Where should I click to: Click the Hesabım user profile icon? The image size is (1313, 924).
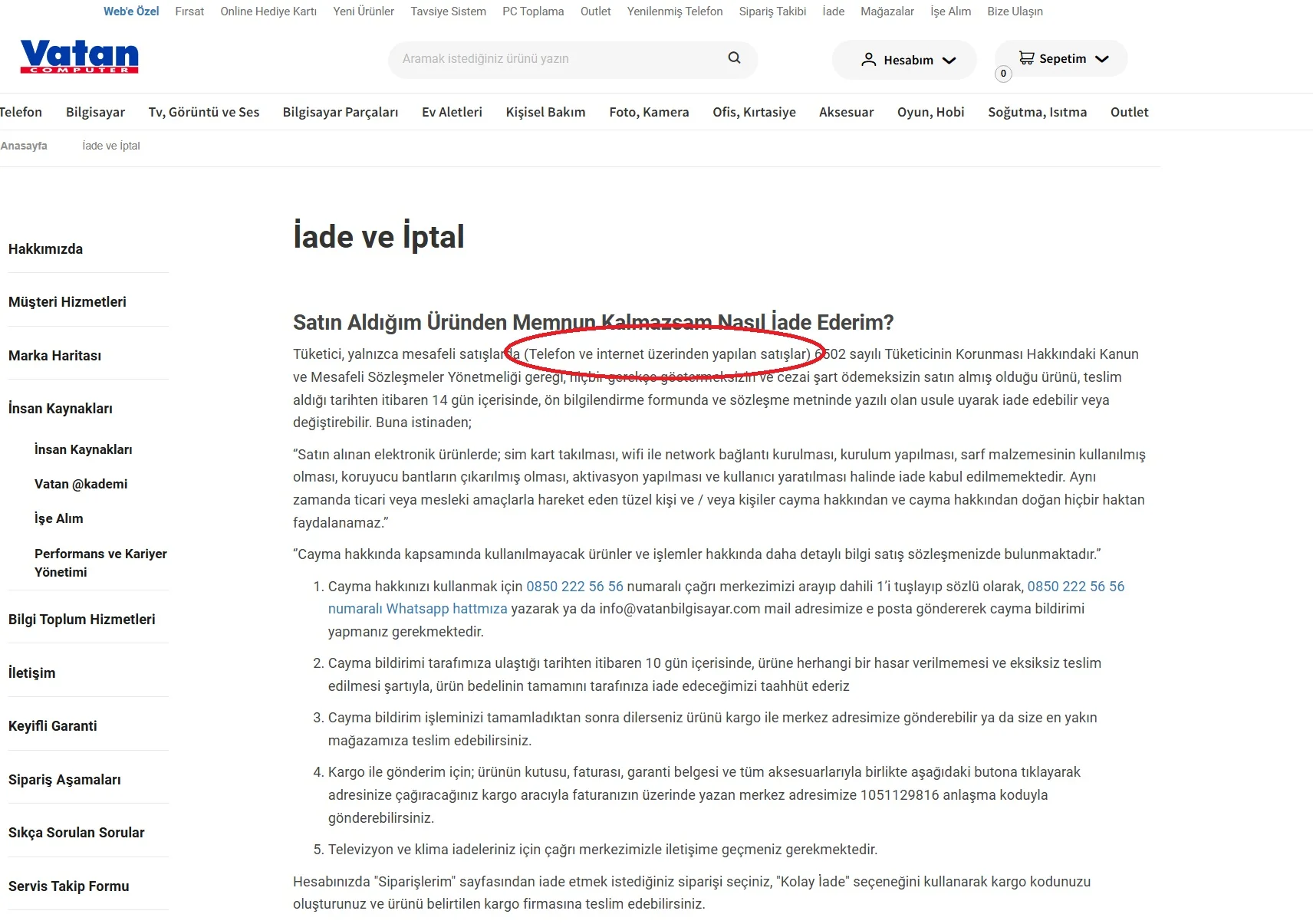click(x=868, y=60)
